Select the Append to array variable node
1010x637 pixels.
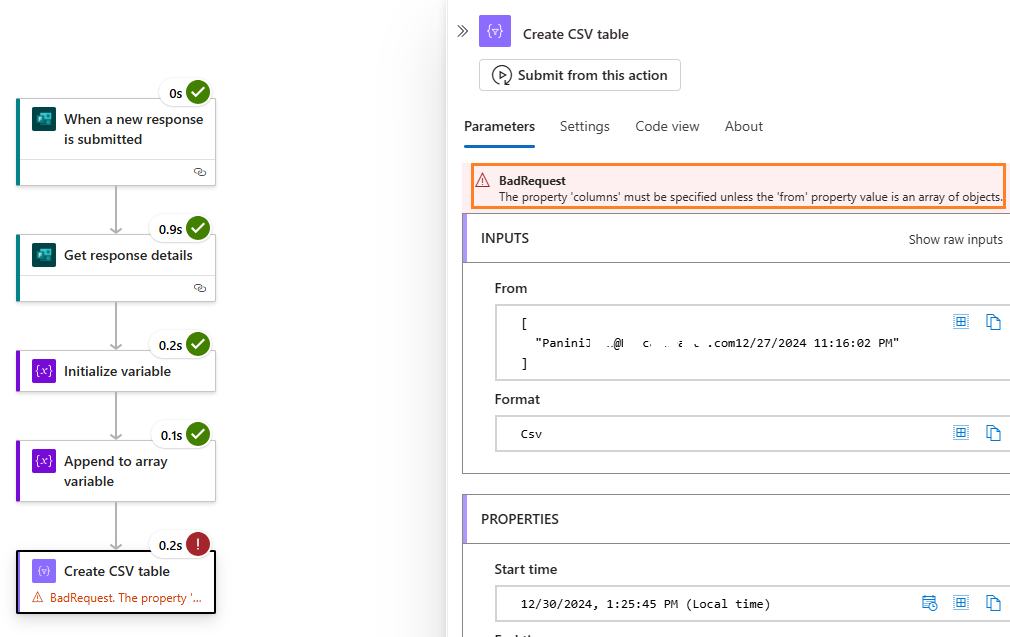point(116,471)
